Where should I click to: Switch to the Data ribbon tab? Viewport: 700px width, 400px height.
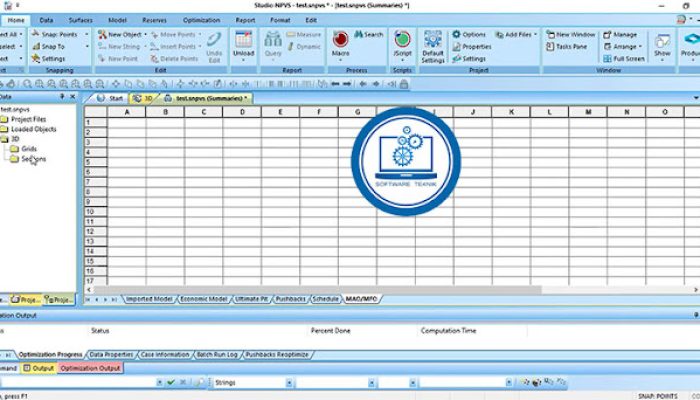pyautogui.click(x=46, y=20)
